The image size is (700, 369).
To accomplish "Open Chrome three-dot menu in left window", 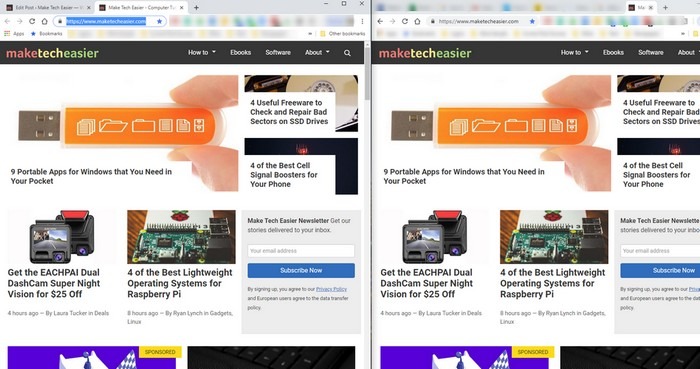I will 362,21.
